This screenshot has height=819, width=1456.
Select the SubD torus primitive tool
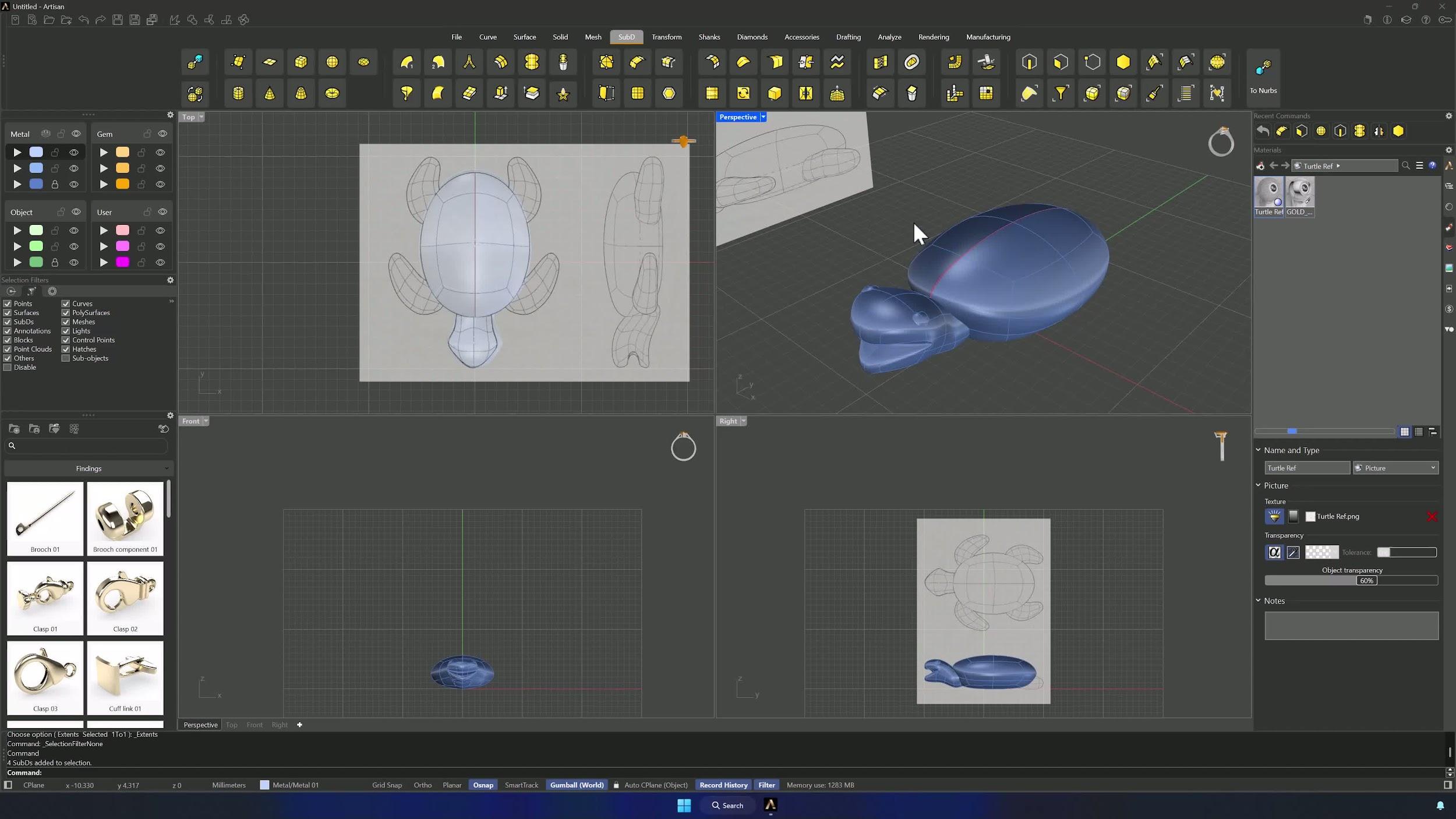tap(332, 93)
